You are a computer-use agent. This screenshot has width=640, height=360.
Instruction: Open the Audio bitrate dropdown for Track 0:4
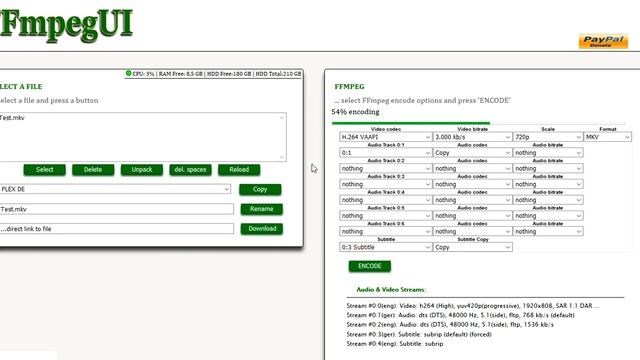[548, 200]
